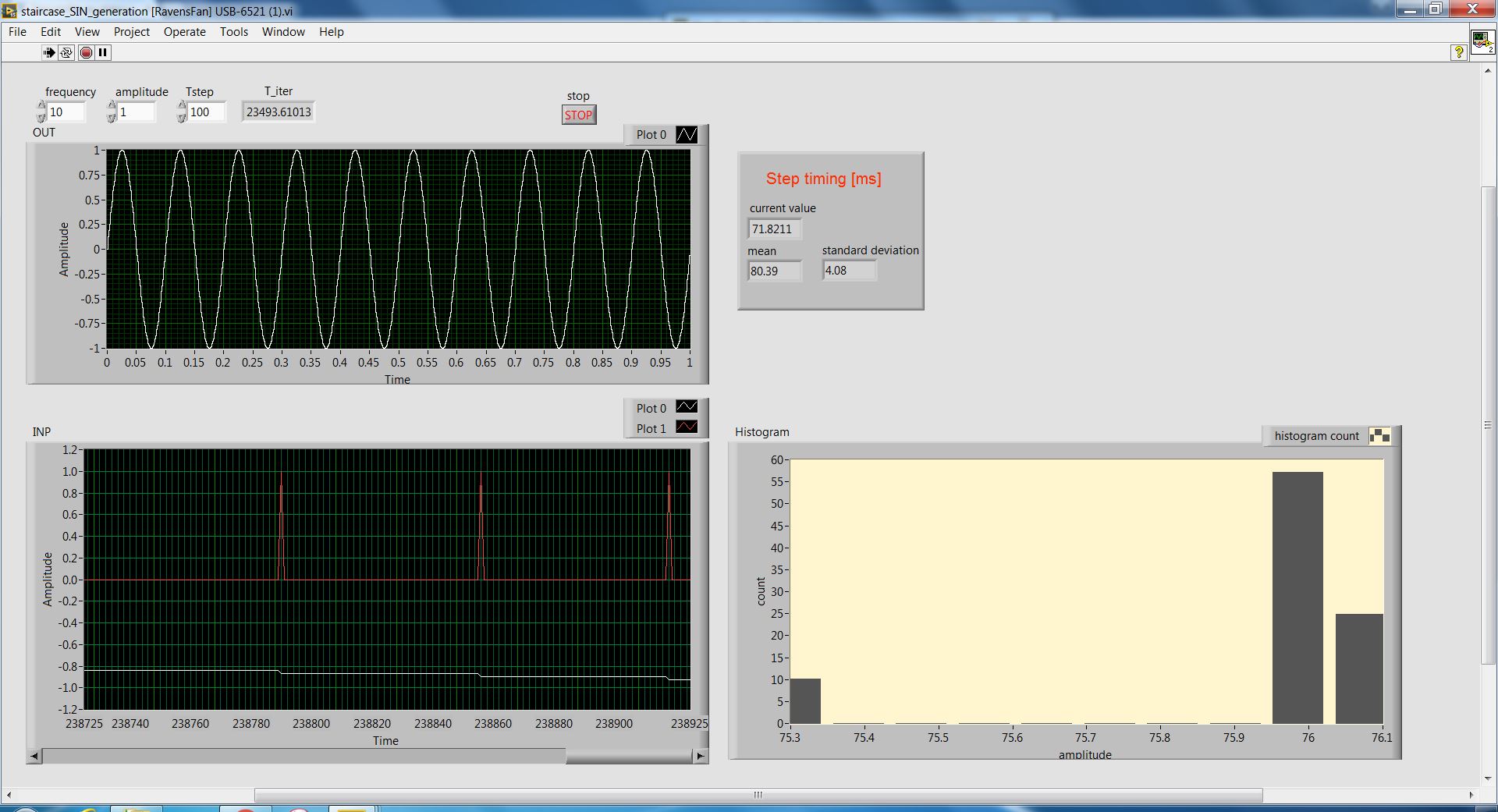This screenshot has width=1498, height=812.
Task: Click the window horizontal scrollbar thumb
Action: [758, 795]
